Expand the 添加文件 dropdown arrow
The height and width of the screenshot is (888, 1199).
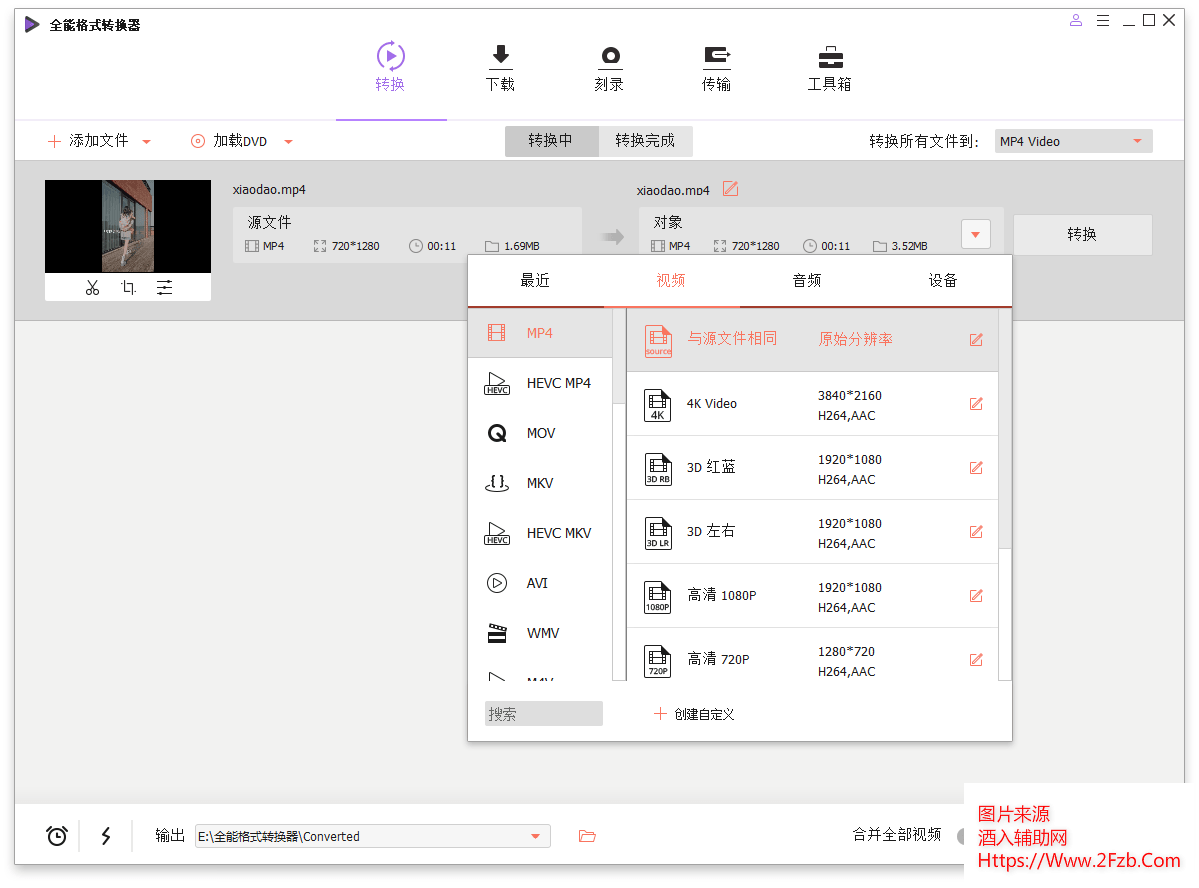pyautogui.click(x=146, y=142)
